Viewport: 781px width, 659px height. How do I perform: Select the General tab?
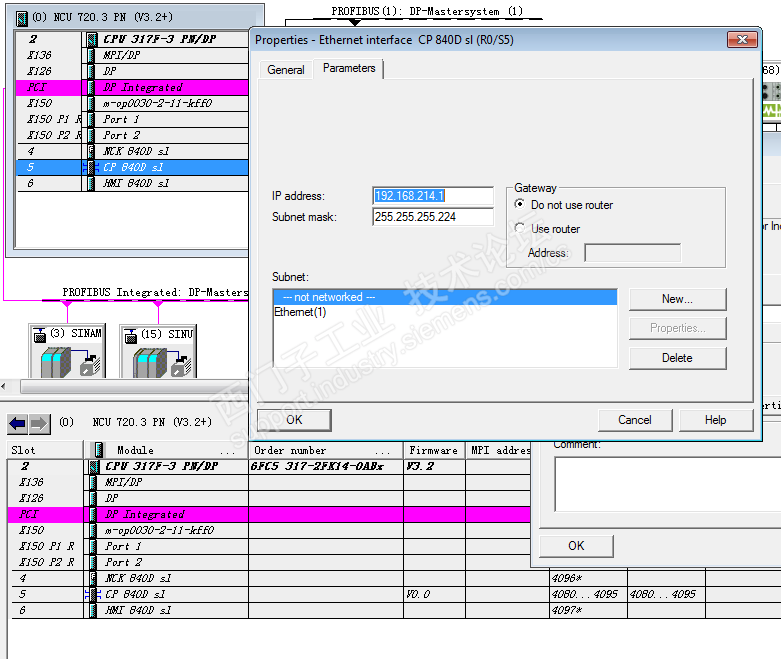[285, 70]
